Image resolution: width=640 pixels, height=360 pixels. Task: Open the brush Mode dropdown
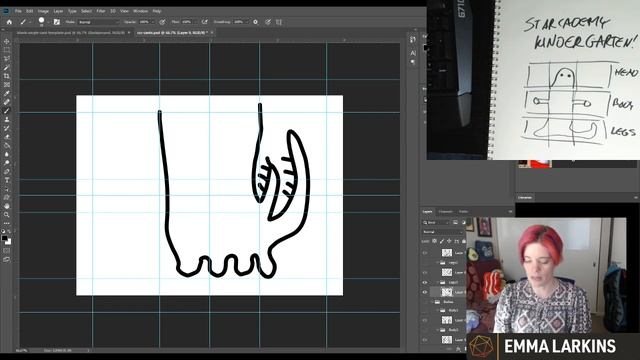98,22
